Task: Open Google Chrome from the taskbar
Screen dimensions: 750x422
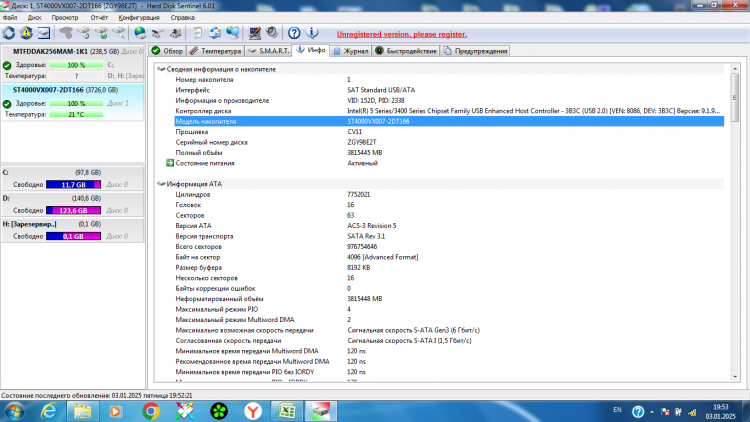Action: [151, 411]
